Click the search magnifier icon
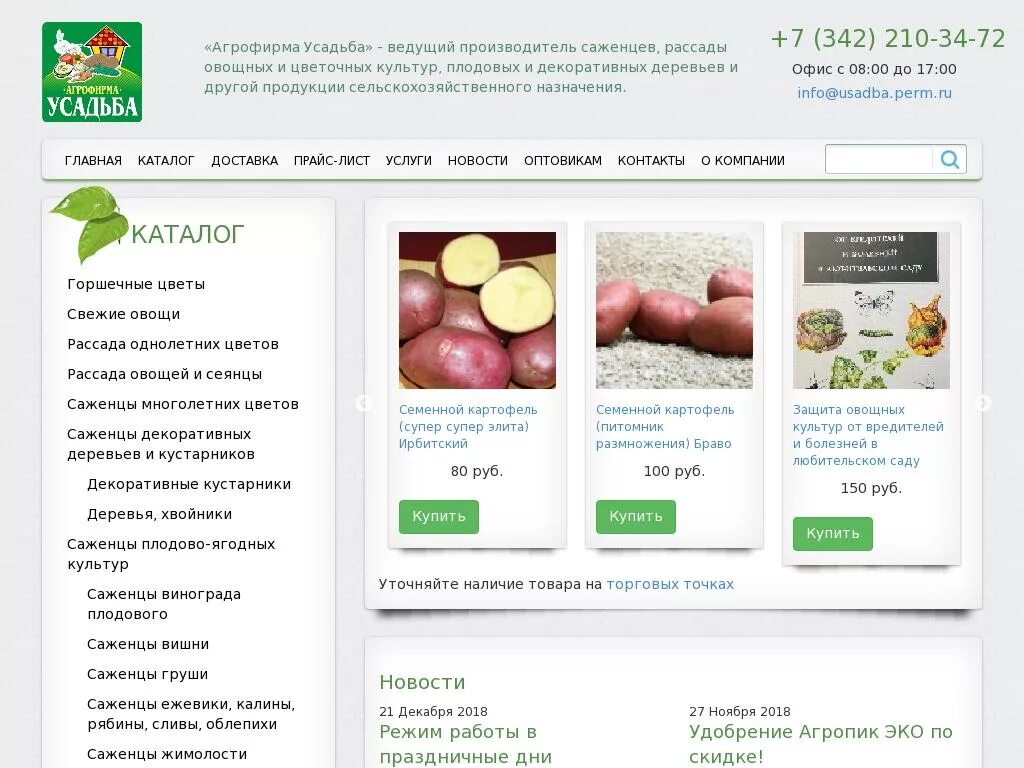The height and width of the screenshot is (768, 1024). (x=950, y=159)
